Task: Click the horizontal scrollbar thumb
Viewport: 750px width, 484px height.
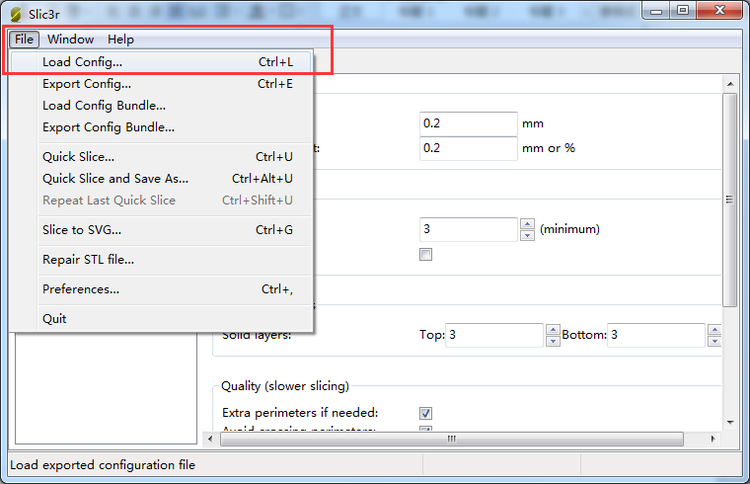Action: (x=452, y=439)
